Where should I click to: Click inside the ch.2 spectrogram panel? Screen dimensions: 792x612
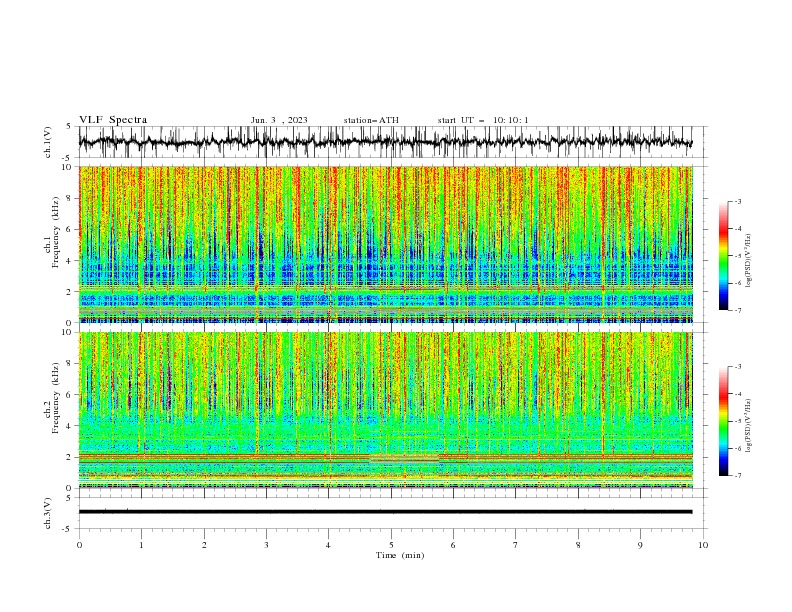385,410
